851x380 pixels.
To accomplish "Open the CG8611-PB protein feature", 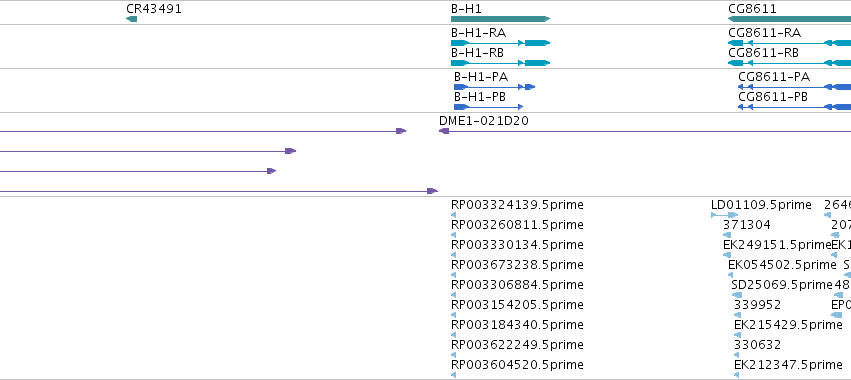I will pyautogui.click(x=795, y=107).
